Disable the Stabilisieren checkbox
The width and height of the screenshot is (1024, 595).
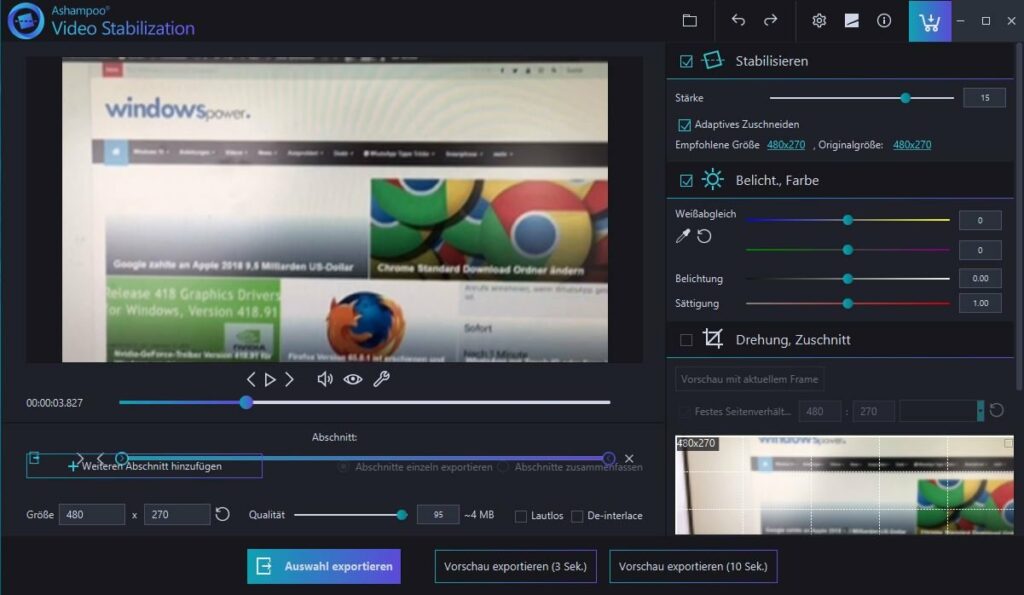pyautogui.click(x=686, y=61)
